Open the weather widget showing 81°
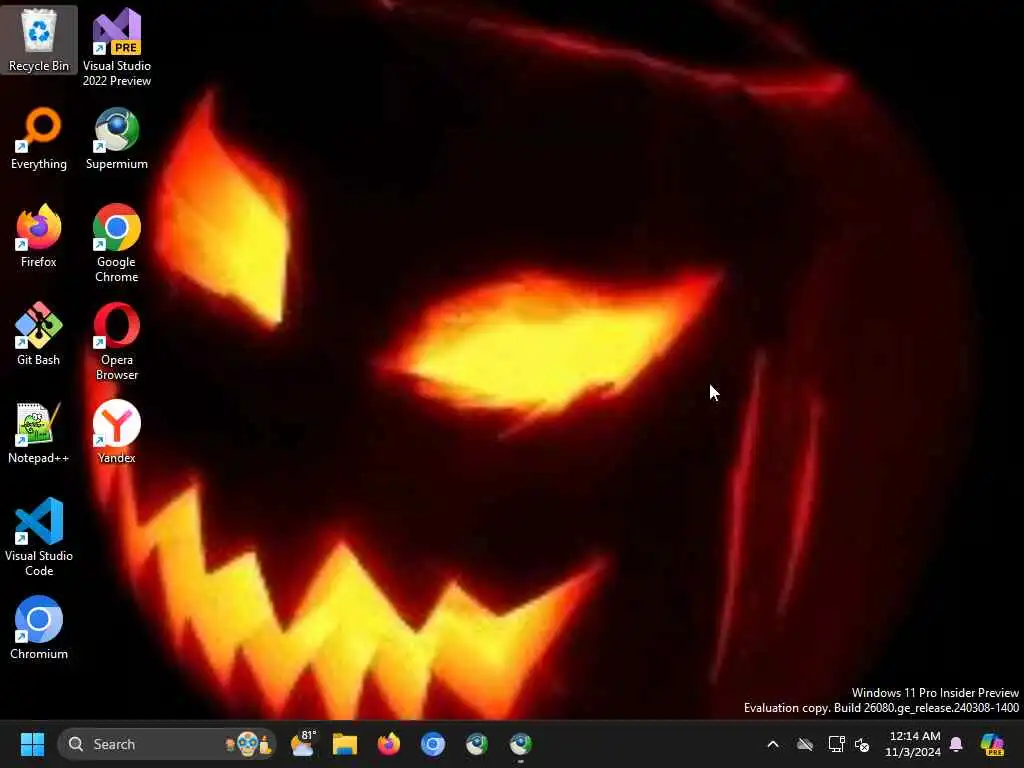The width and height of the screenshot is (1024, 768). pos(302,744)
